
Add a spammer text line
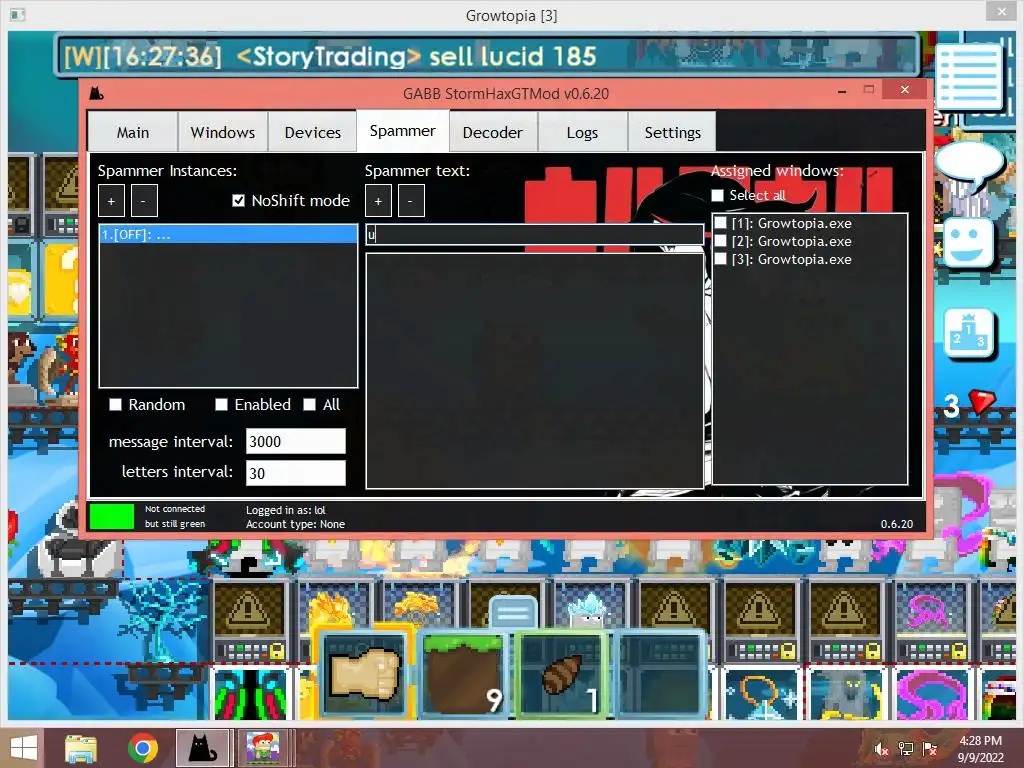pyautogui.click(x=378, y=200)
